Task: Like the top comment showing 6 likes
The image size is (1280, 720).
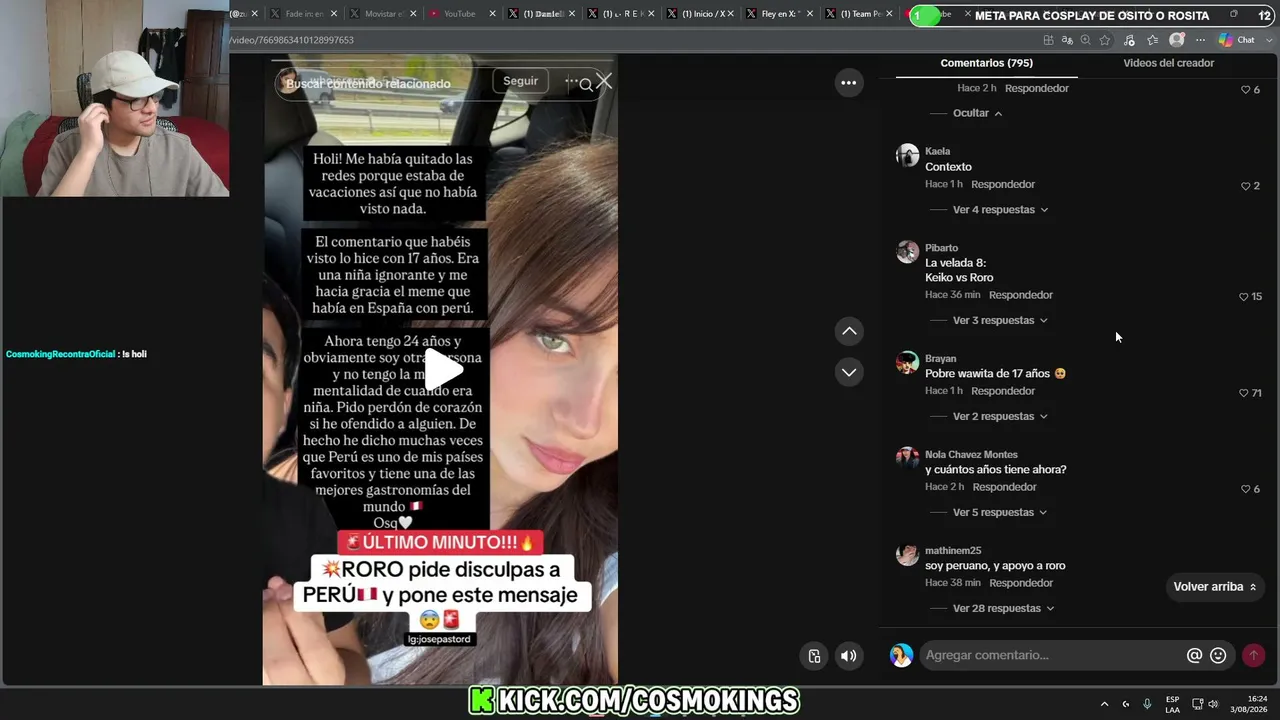Action: tap(1246, 90)
